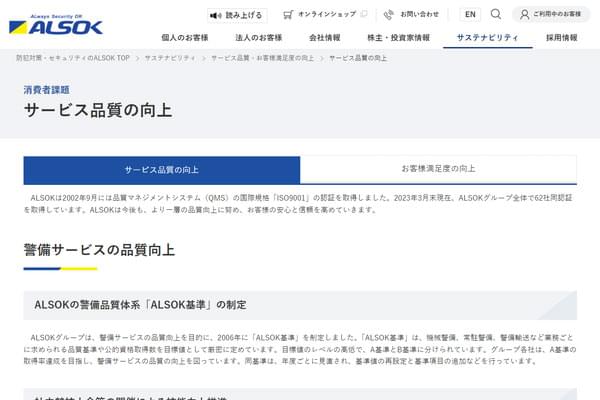
Task: Click the ご利用中のお客様 button
Action: 551,15
